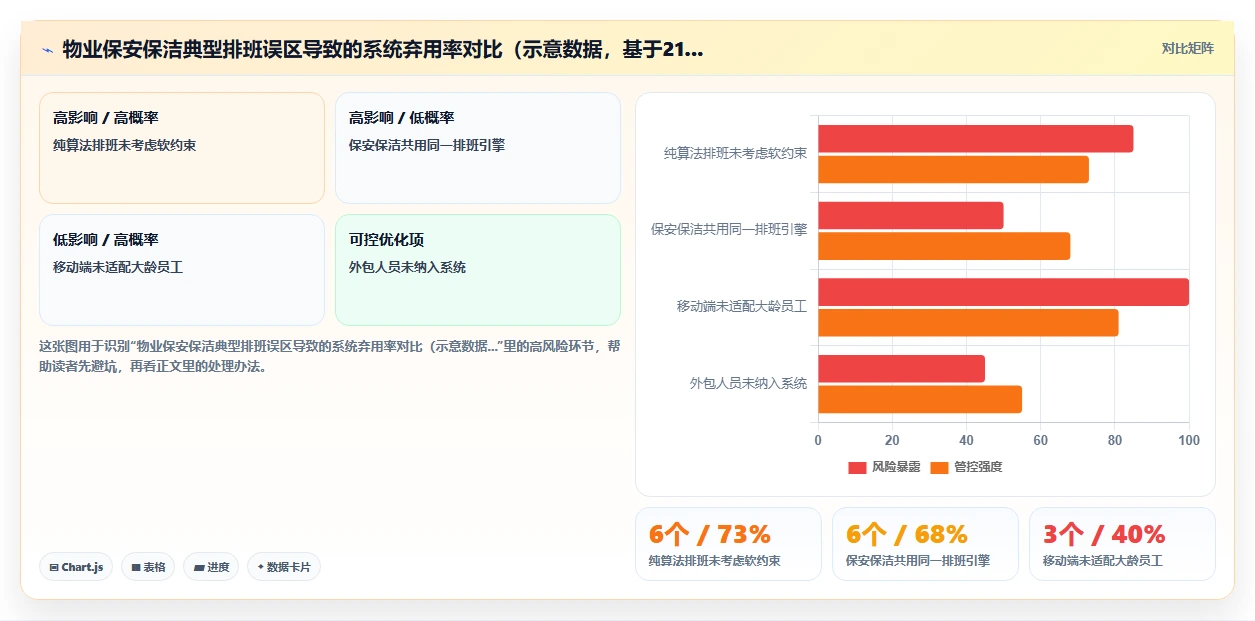The image size is (1255, 621).
Task: Click chart axis label 纯算法排班未考虑软约束
Action: (x=735, y=154)
